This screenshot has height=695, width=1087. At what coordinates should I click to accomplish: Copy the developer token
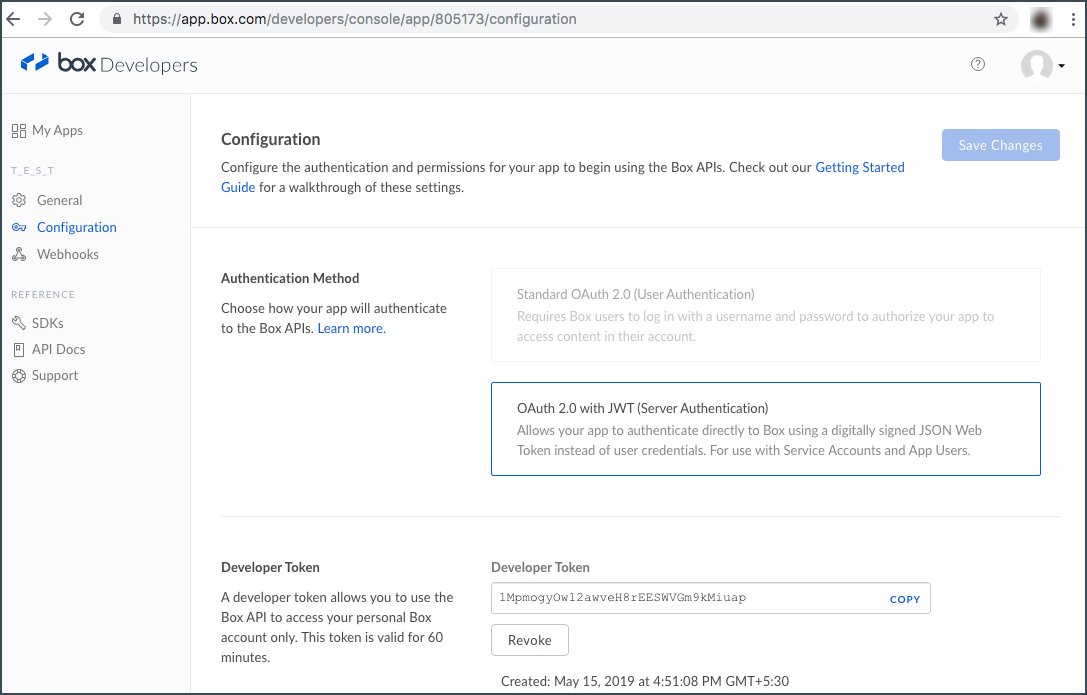coord(905,599)
